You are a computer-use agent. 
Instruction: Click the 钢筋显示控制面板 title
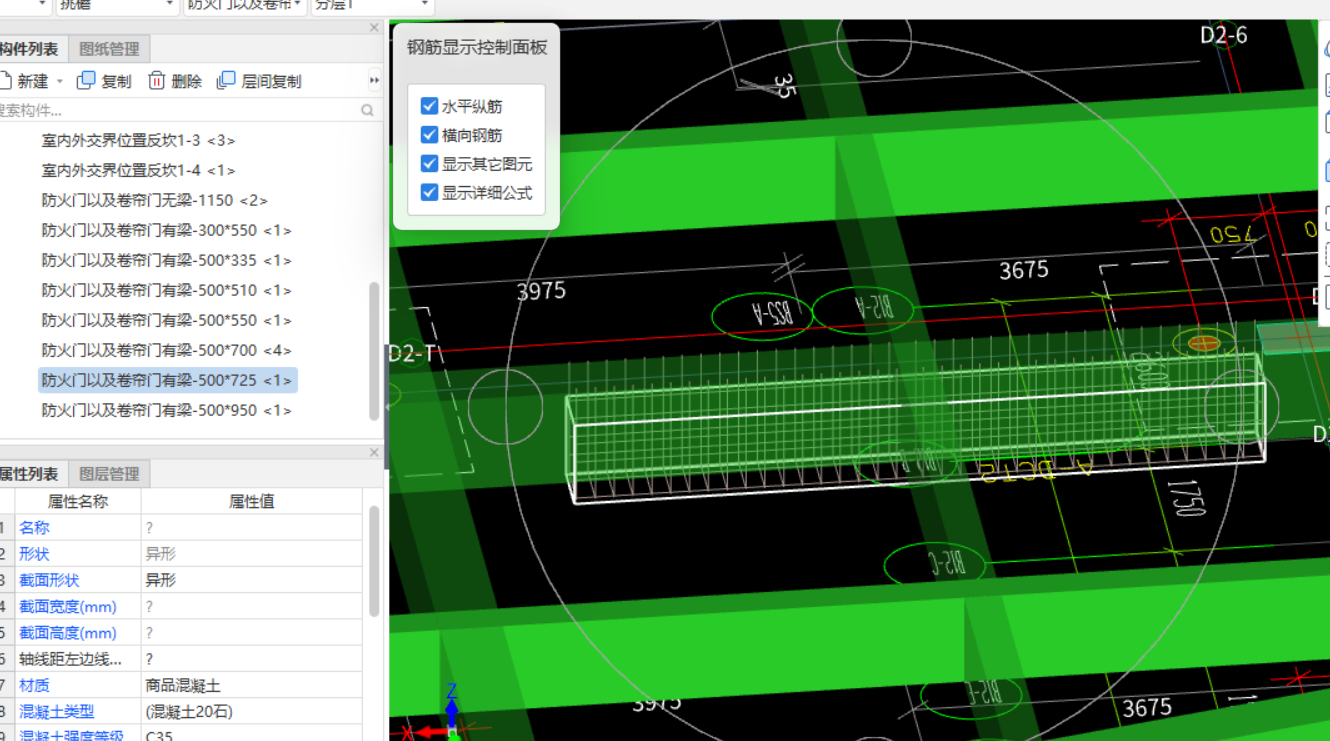pos(477,47)
